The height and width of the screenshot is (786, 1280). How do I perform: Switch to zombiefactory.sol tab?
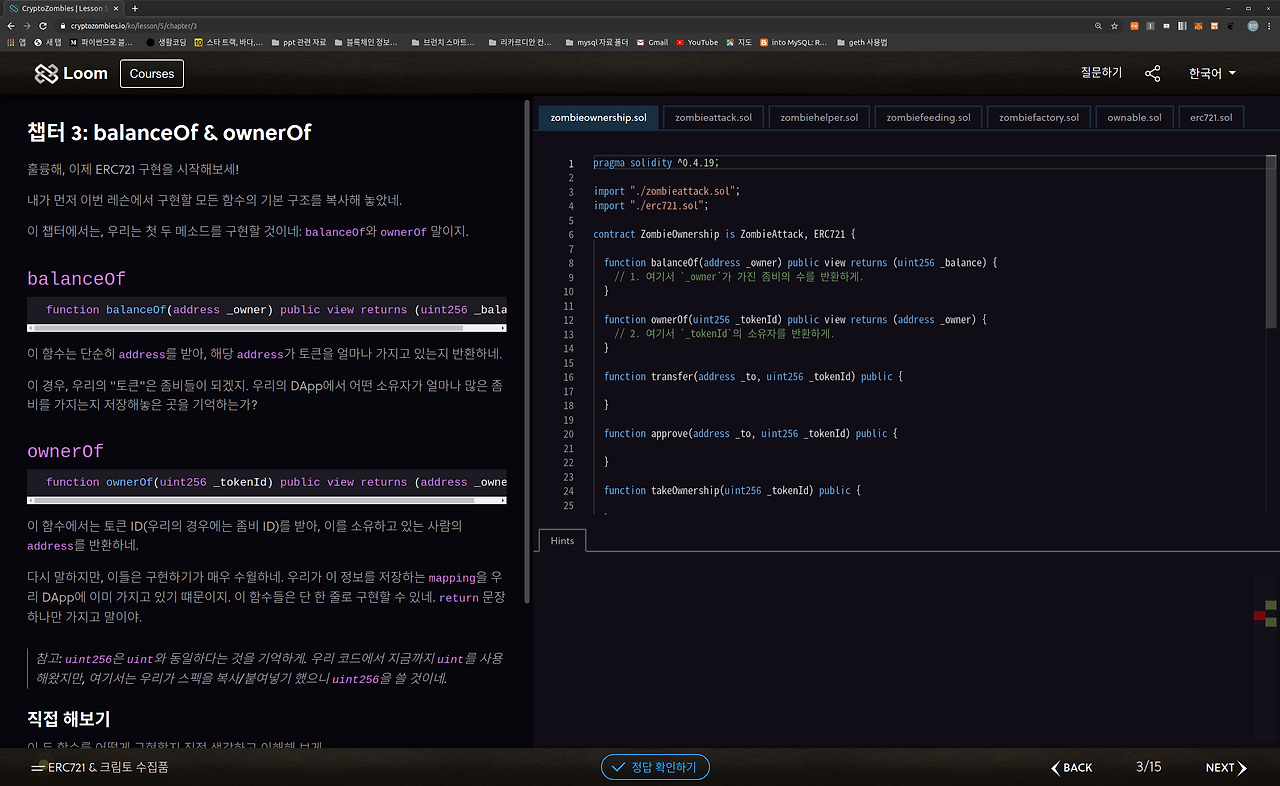(1039, 117)
